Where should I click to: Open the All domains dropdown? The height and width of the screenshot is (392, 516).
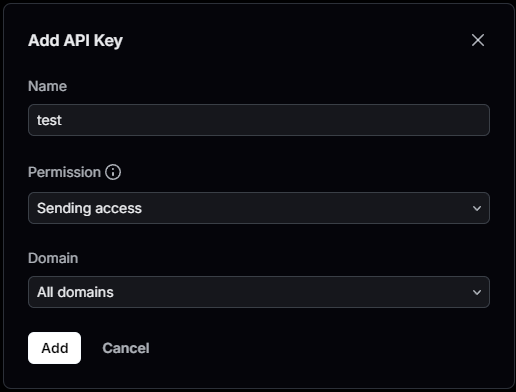pos(259,292)
